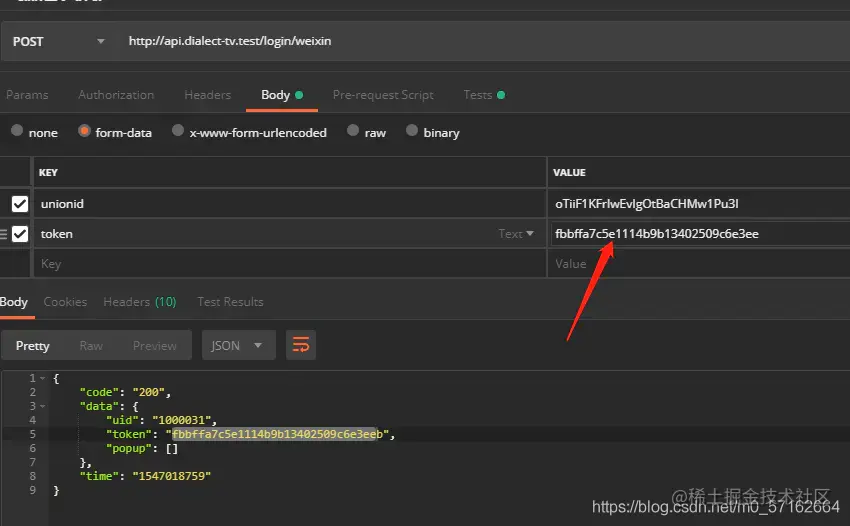Collapse the JSON root at line 1
Screen dimensions: 850x526
pyautogui.click(x=43, y=378)
